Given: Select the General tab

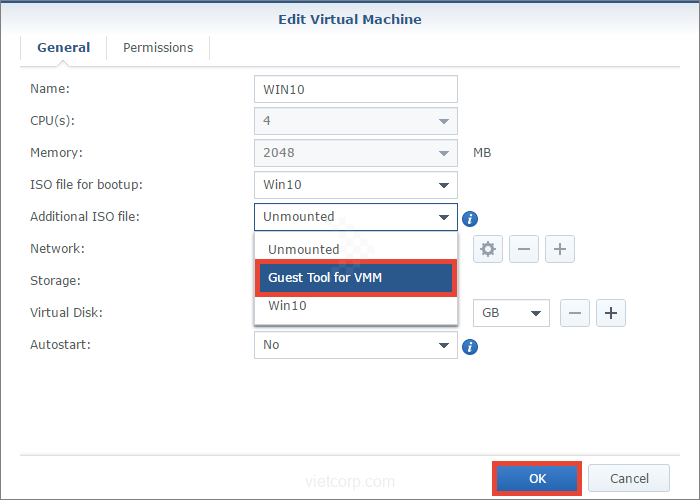Looking at the screenshot, I should click(63, 47).
